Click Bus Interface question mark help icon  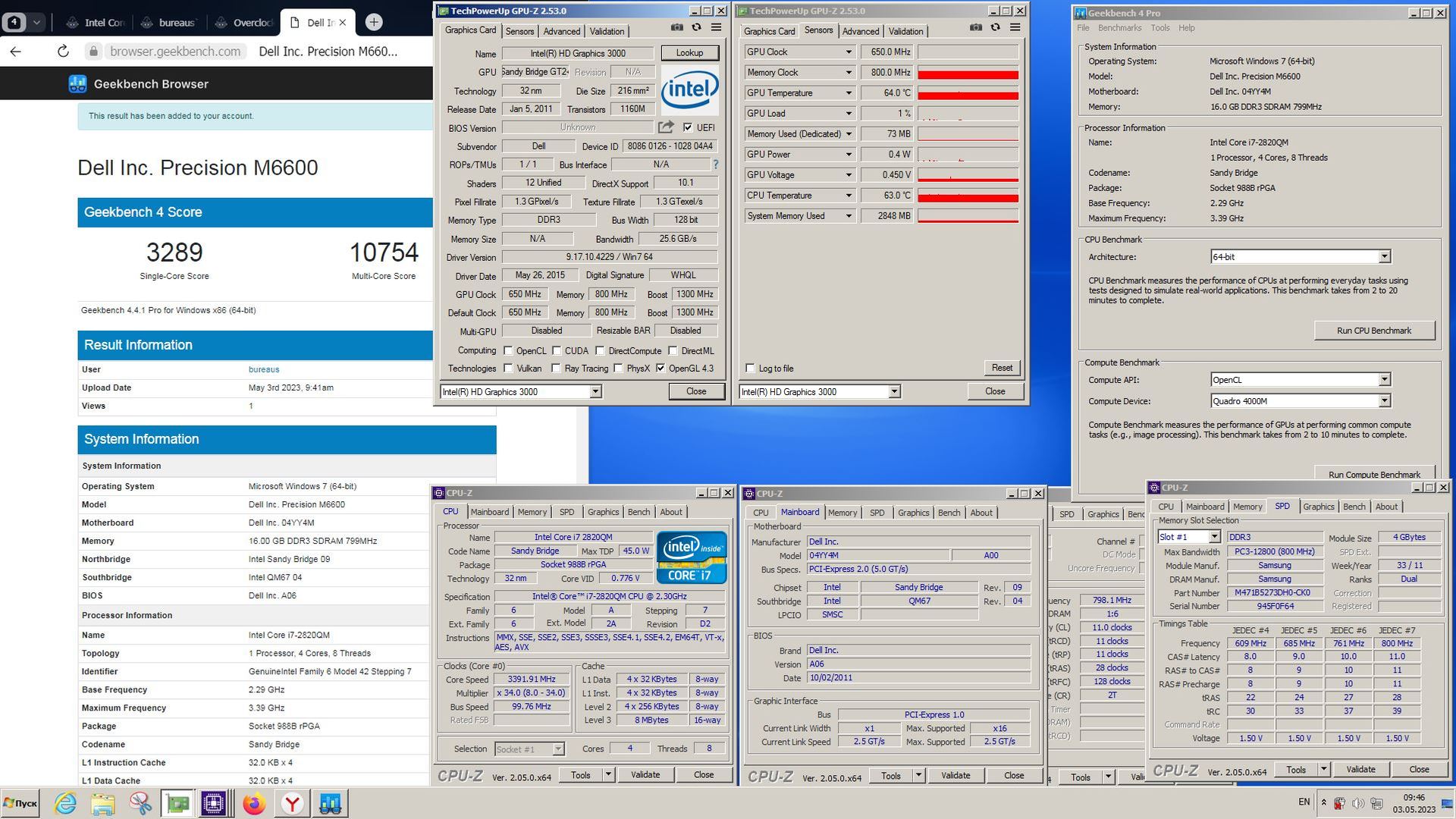(x=714, y=165)
